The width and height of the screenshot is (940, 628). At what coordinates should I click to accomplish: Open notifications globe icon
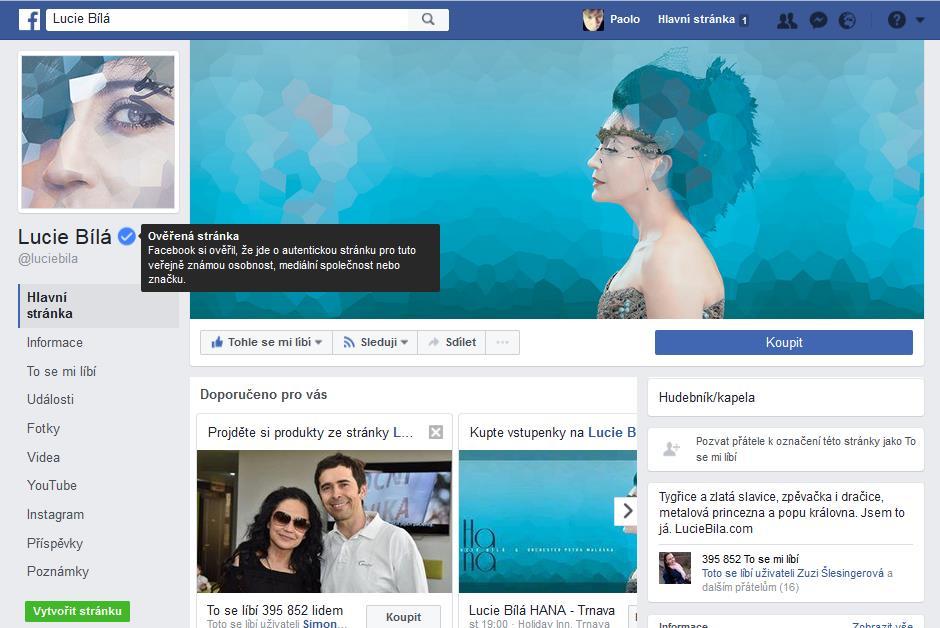pos(847,20)
